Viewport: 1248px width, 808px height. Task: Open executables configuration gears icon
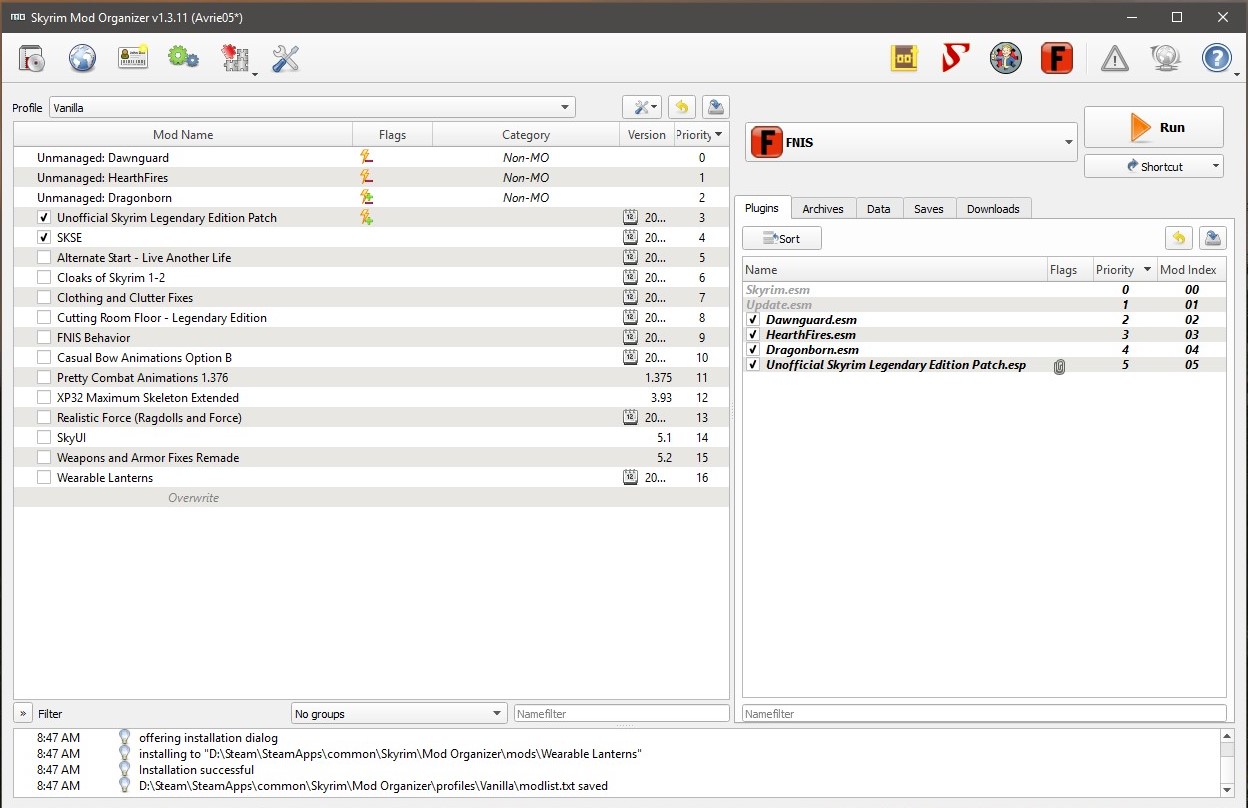pyautogui.click(x=184, y=58)
